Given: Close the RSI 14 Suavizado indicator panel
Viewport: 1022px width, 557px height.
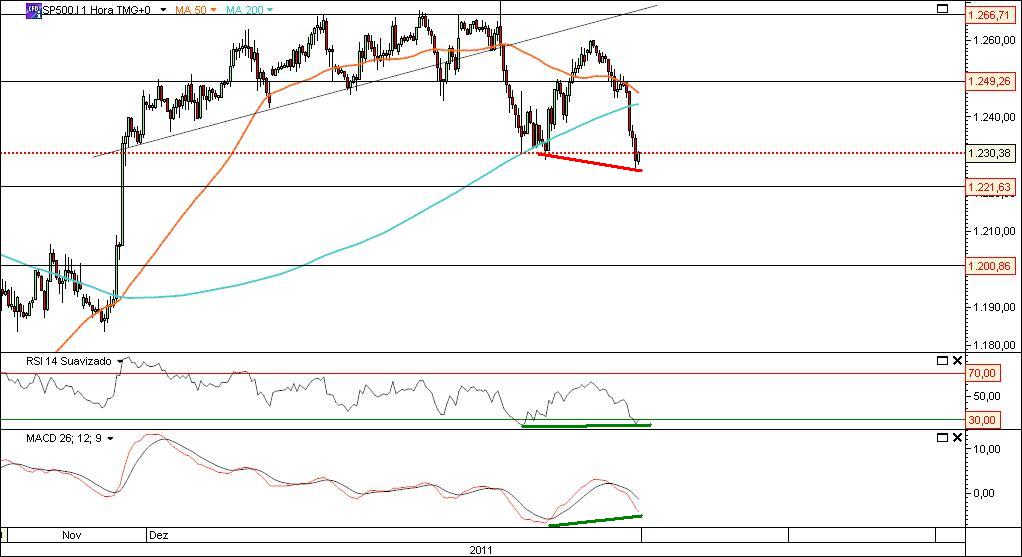Looking at the screenshot, I should click(x=957, y=360).
